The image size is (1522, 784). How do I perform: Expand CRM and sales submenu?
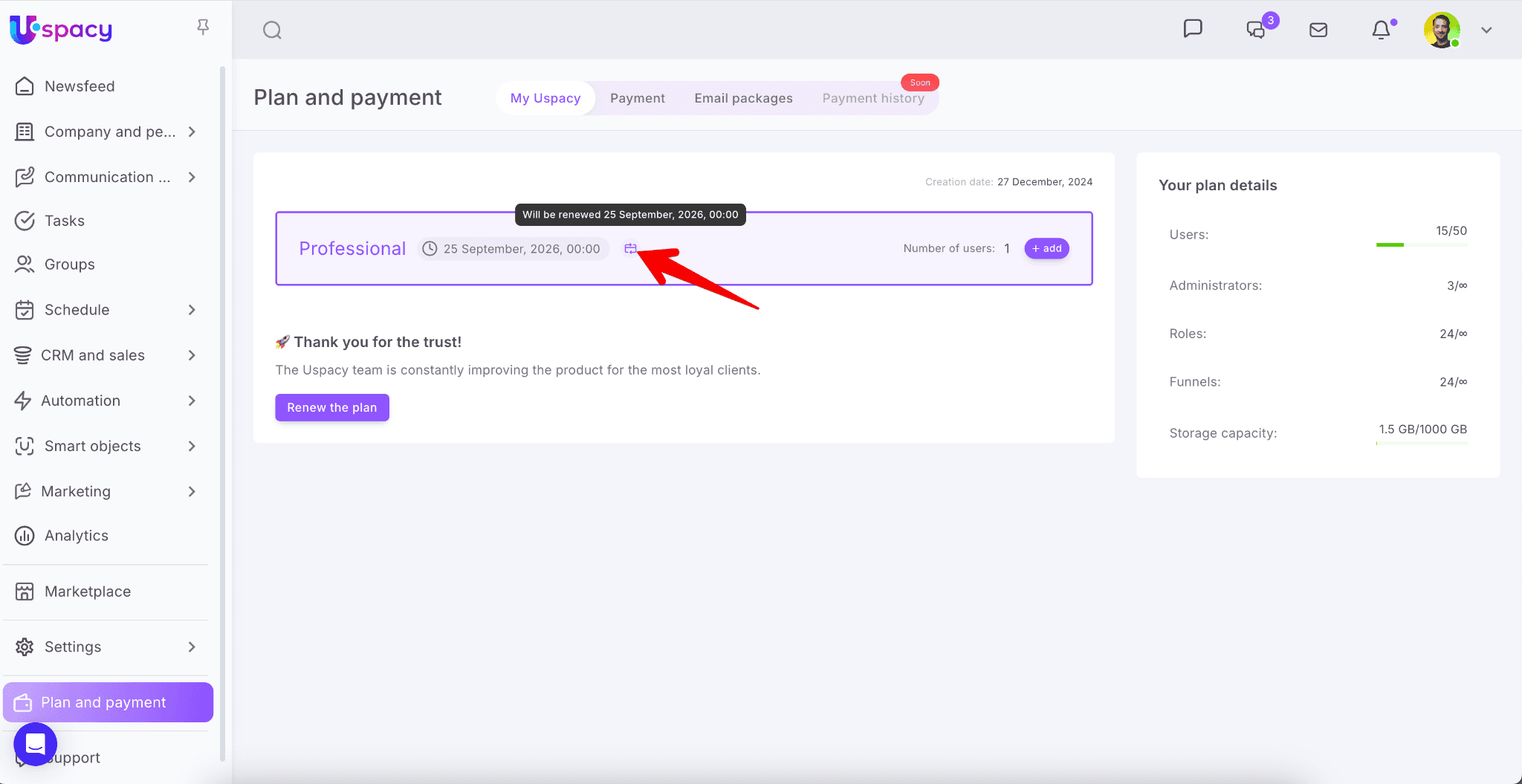(192, 355)
